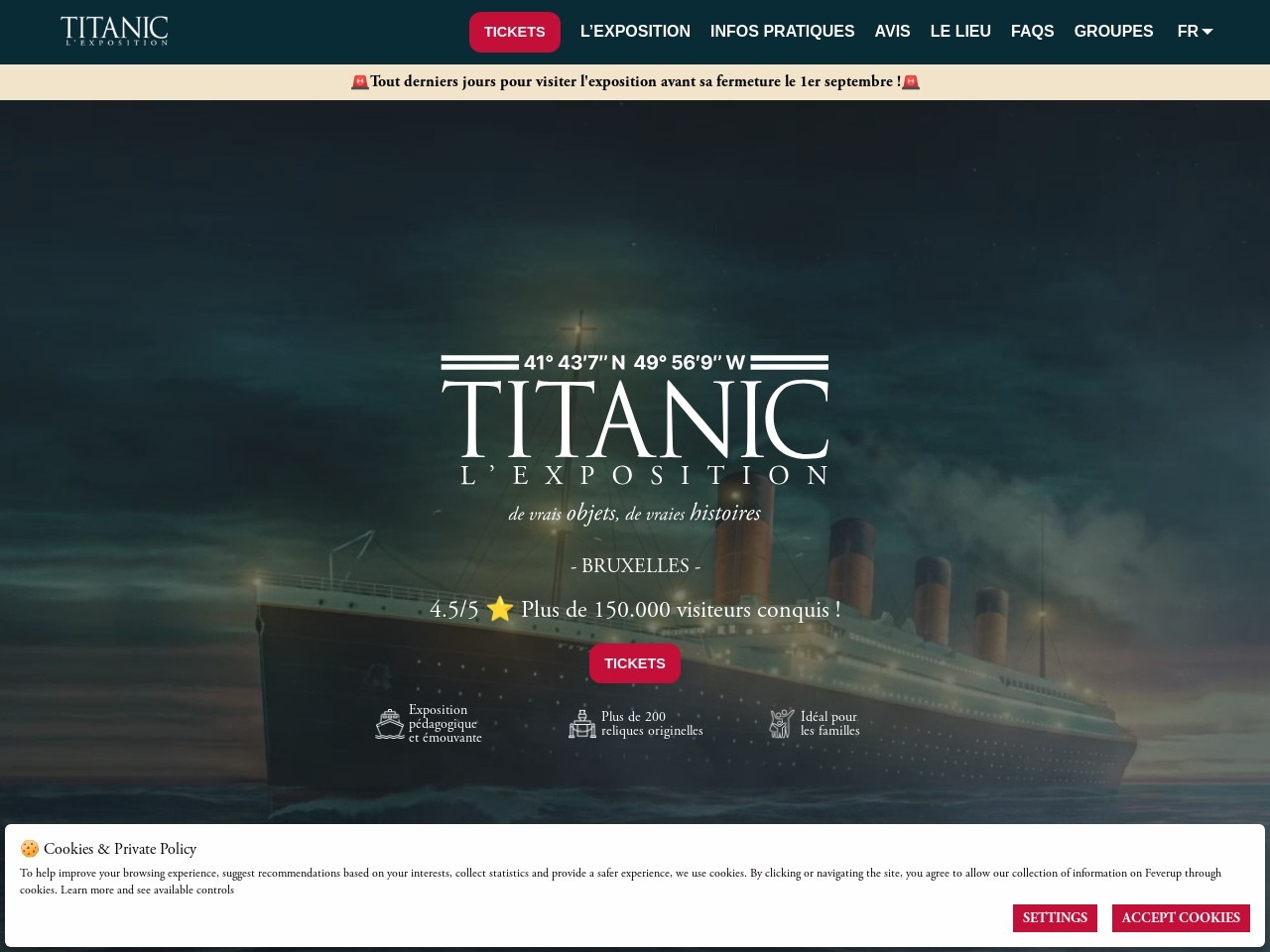Image resolution: width=1270 pixels, height=952 pixels.
Task: Click the red TICKETS button in navbar
Action: click(514, 32)
